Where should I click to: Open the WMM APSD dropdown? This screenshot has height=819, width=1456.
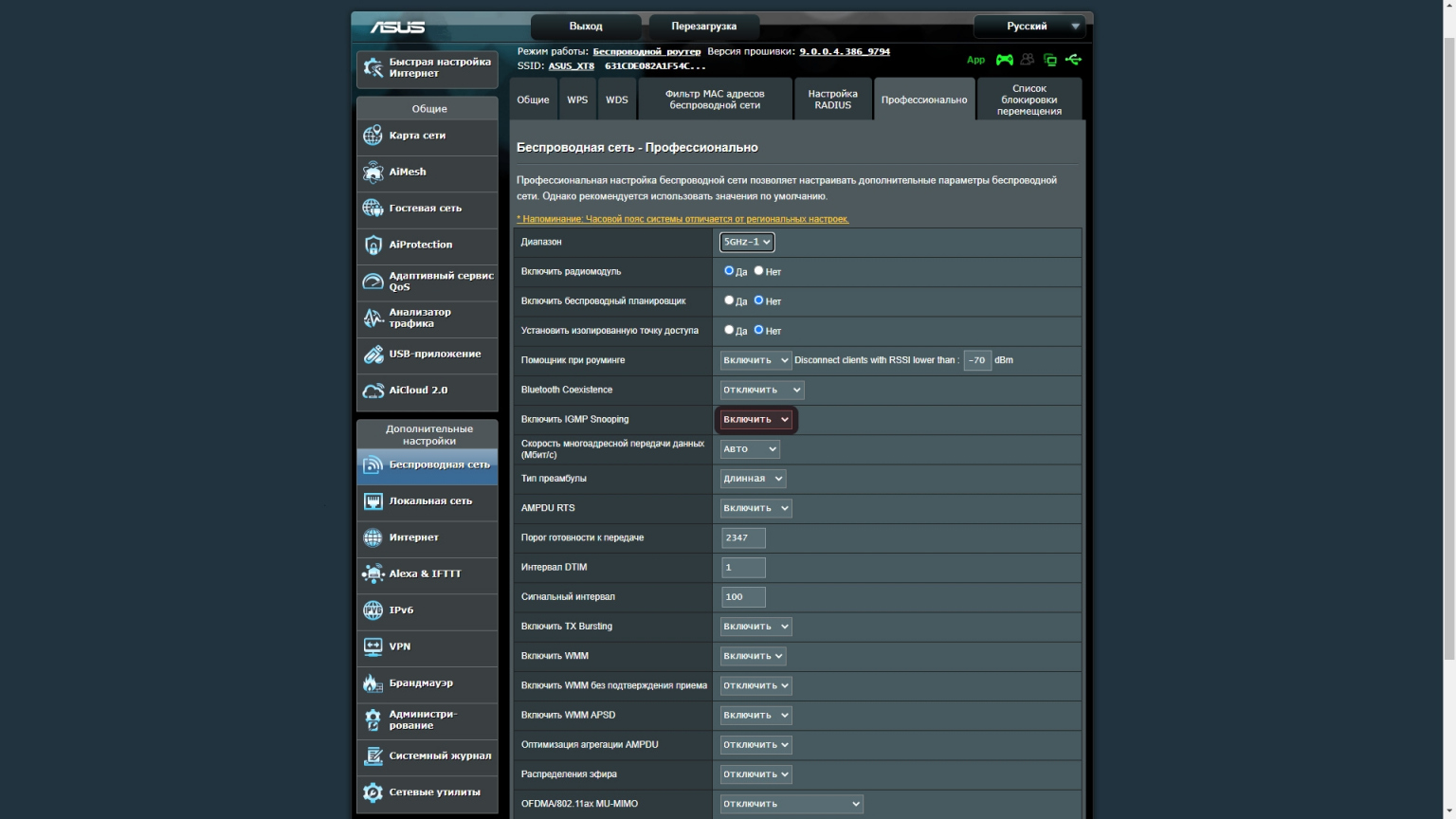pyautogui.click(x=755, y=715)
